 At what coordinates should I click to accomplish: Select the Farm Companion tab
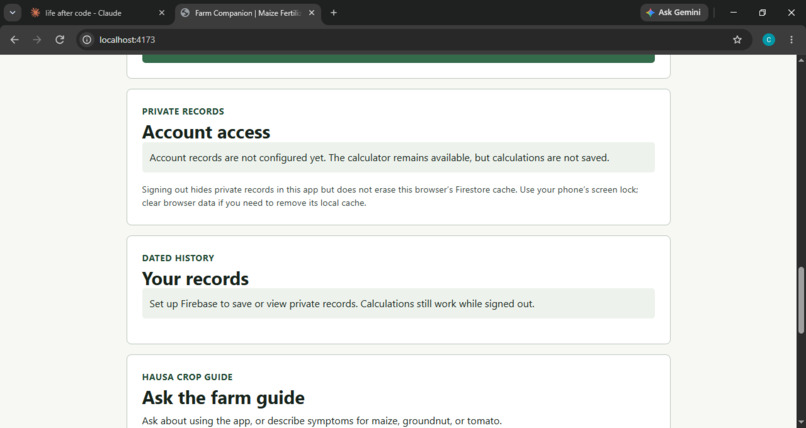coord(248,13)
